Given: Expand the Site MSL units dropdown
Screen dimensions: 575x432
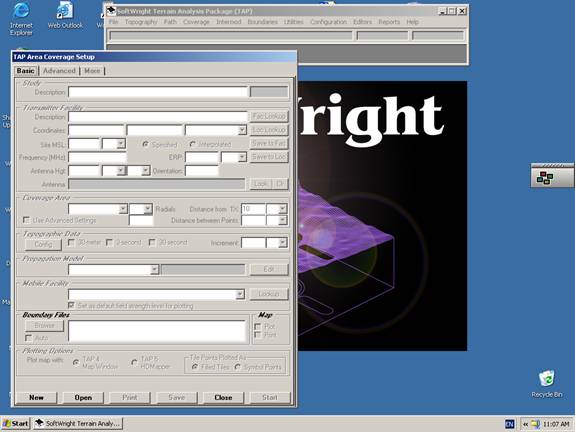Looking at the screenshot, I should (x=121, y=144).
